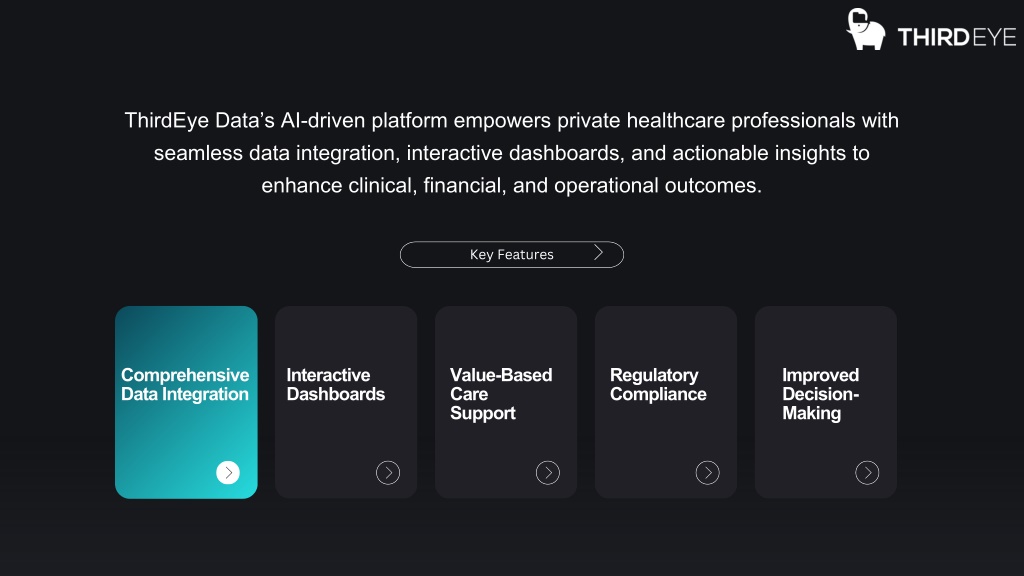Click the circled arrow on Improved Decision-Making card
This screenshot has height=576, width=1024.
tap(867, 472)
